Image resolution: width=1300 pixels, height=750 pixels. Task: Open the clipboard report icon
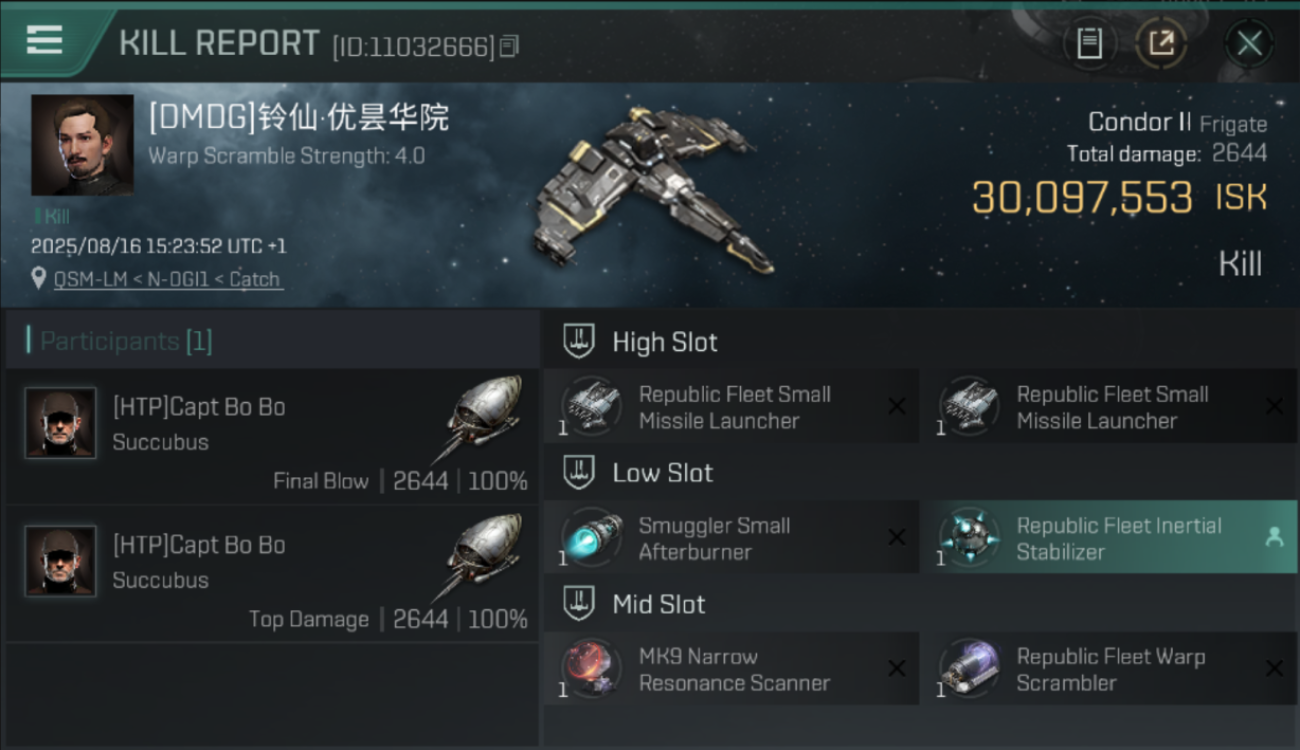point(1089,43)
